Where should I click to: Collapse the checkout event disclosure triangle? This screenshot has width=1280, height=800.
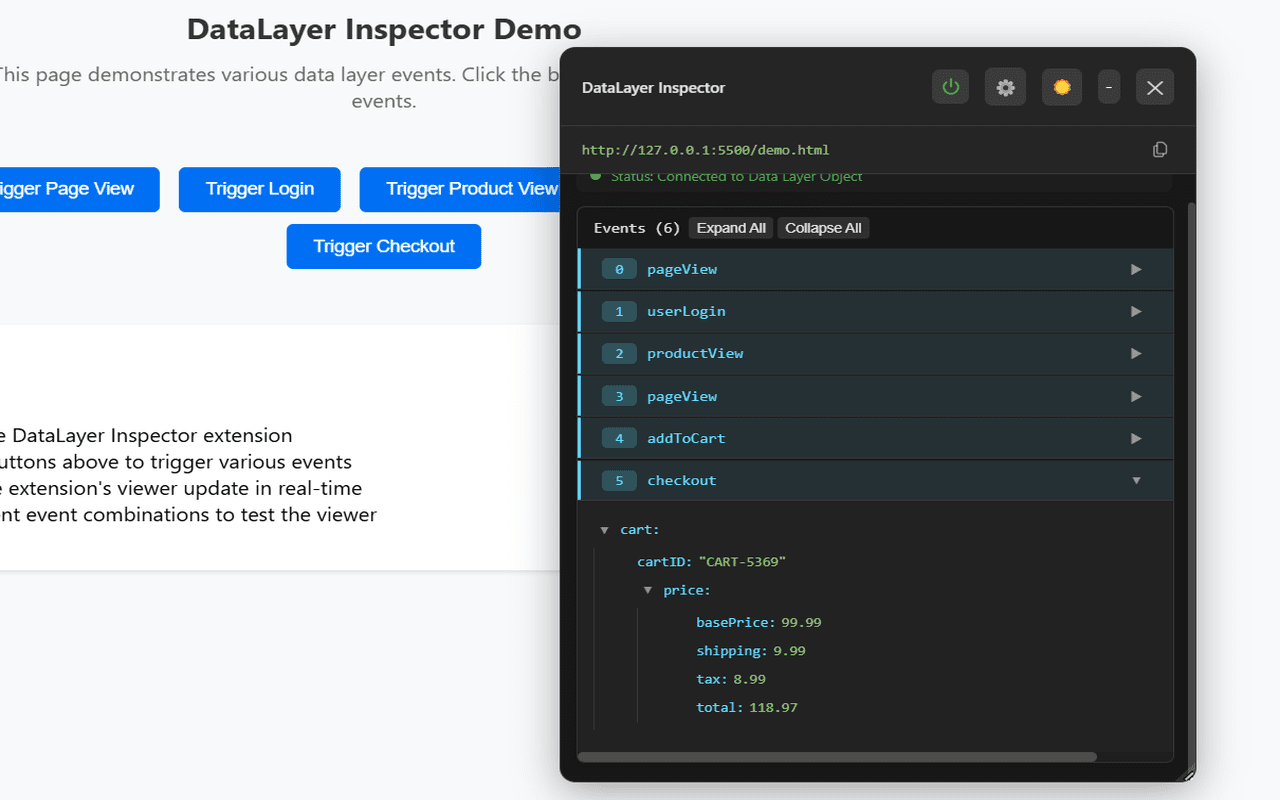(1135, 480)
